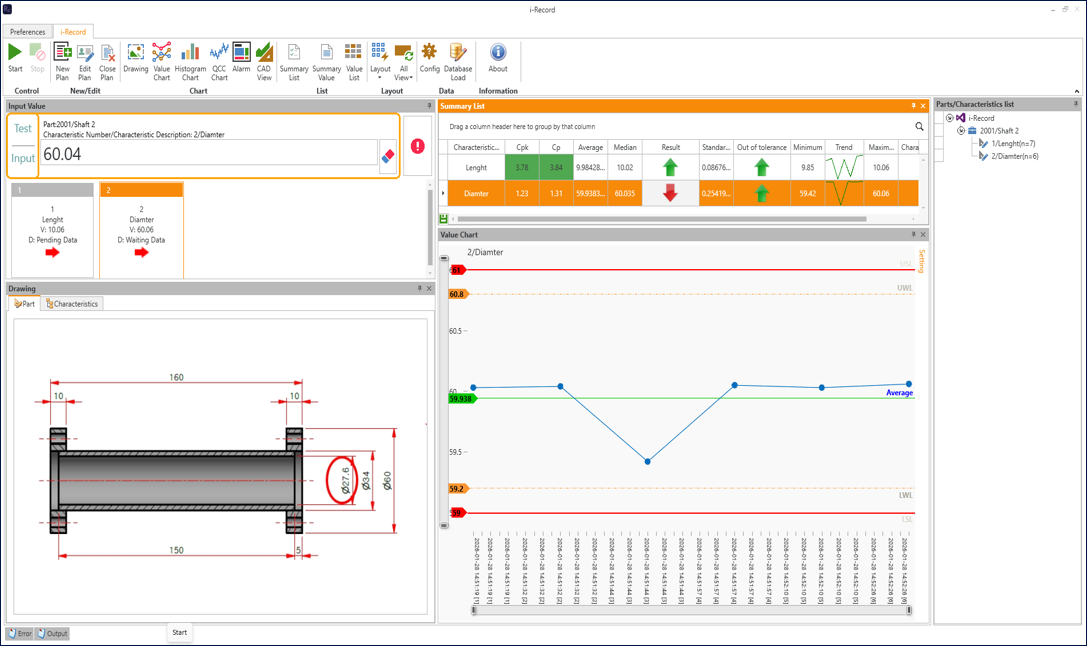Toggle the Test mode option
The width and height of the screenshot is (1087, 646).
[x=23, y=129]
